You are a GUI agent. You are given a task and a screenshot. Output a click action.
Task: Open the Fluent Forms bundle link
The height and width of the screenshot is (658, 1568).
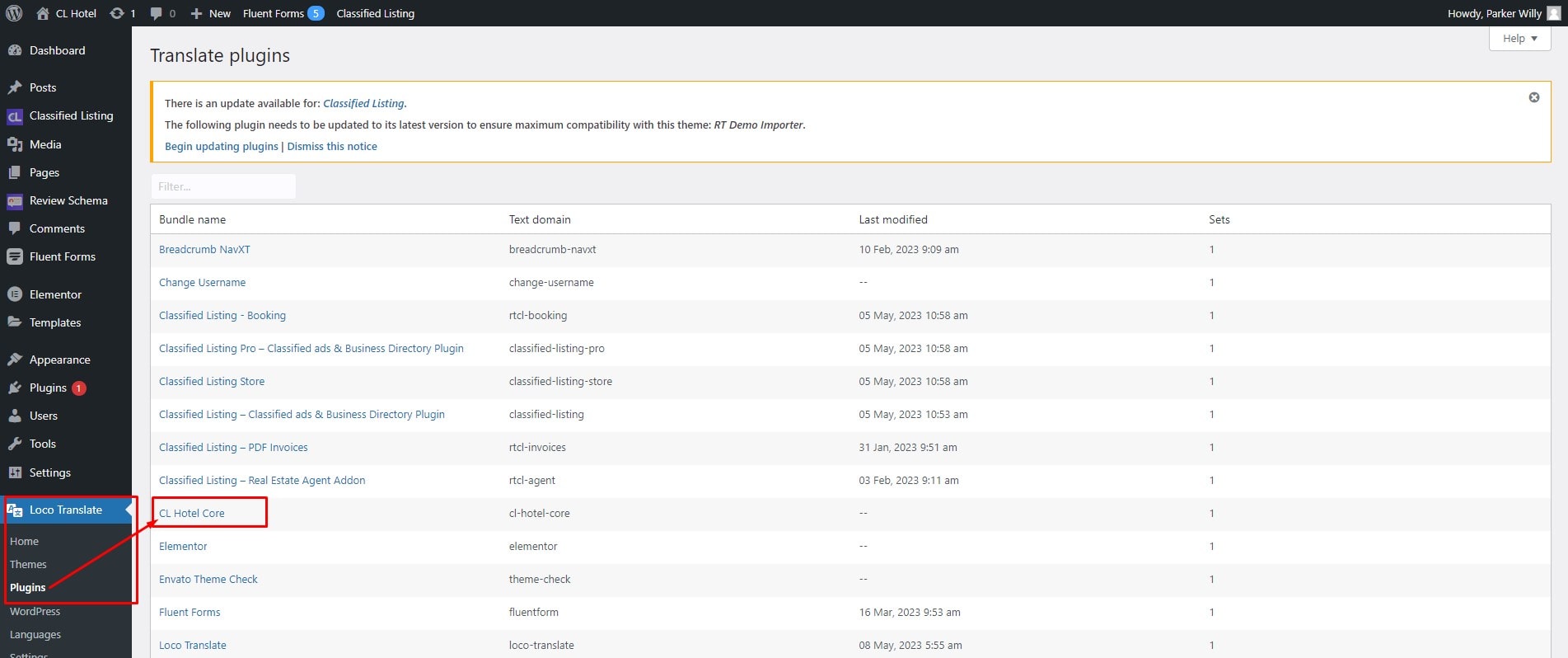190,612
